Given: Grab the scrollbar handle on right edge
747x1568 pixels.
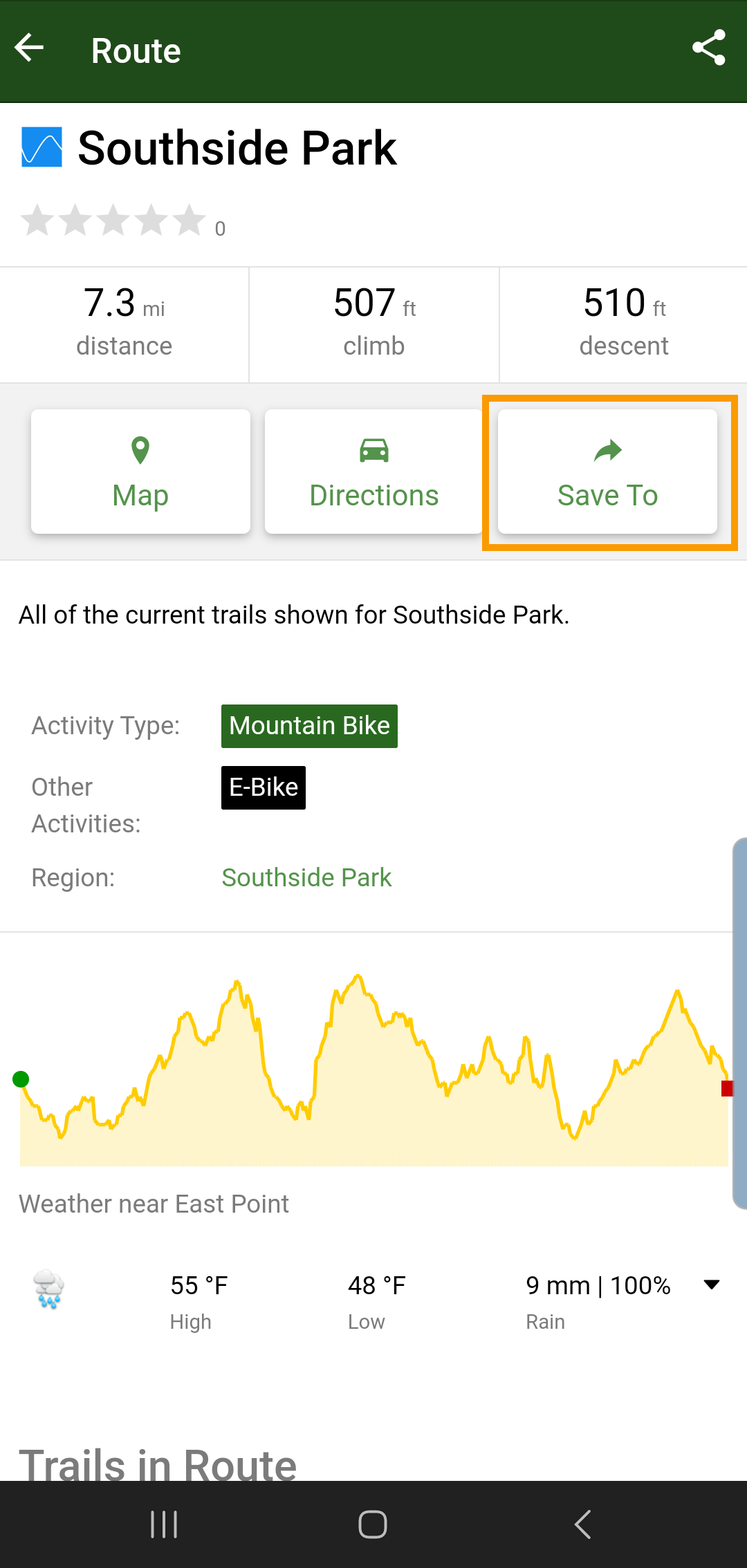Looking at the screenshot, I should click(x=739, y=1023).
